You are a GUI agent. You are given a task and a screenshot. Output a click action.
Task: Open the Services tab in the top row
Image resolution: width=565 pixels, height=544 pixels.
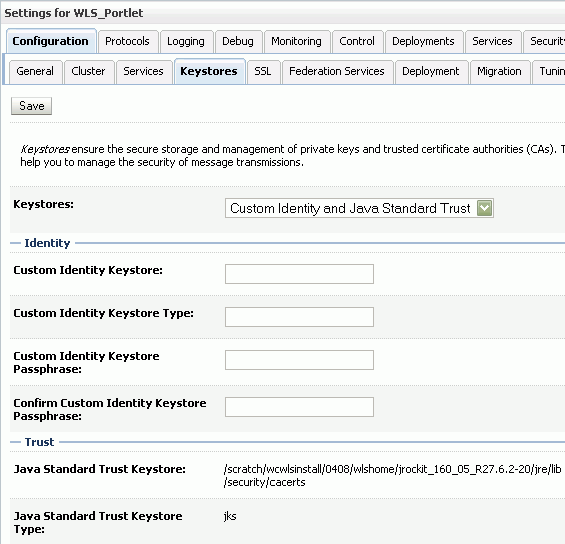pos(493,41)
